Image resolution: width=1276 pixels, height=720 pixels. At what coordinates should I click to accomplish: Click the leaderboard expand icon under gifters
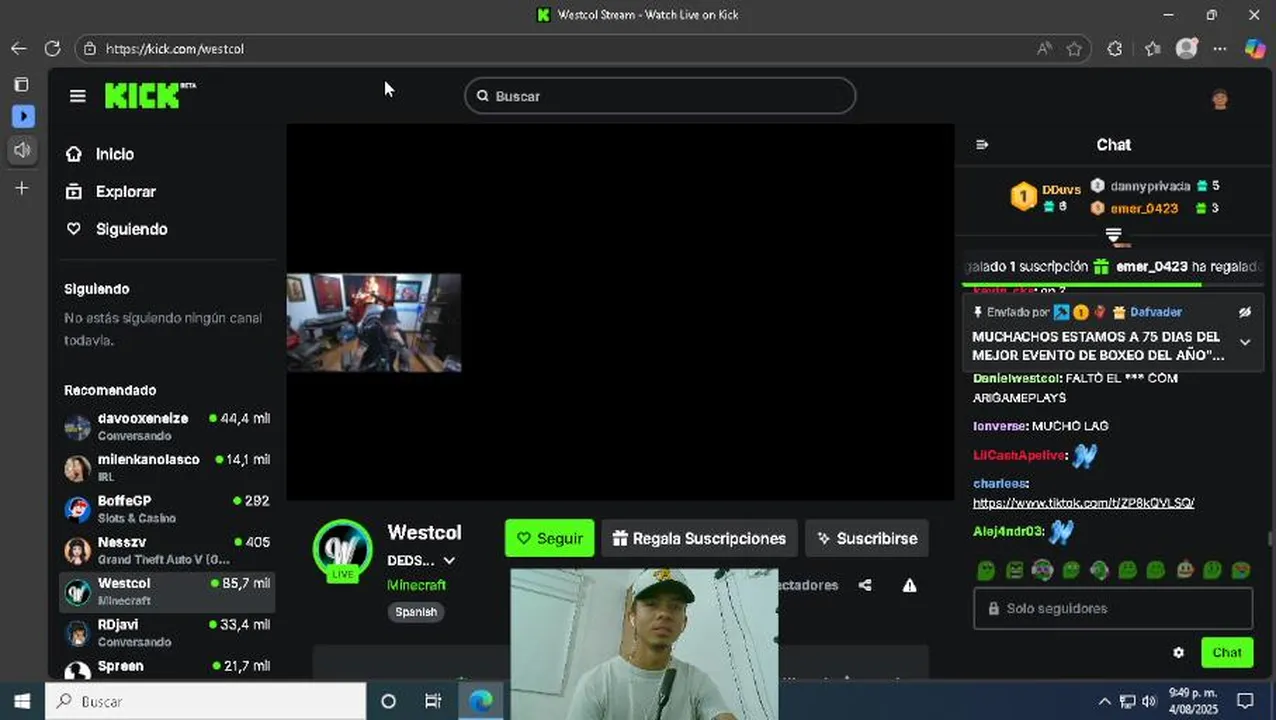(x=1113, y=235)
